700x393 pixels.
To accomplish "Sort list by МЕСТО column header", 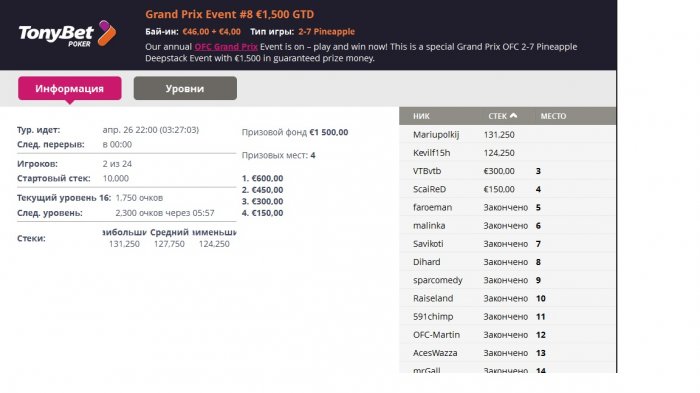I will (x=553, y=116).
